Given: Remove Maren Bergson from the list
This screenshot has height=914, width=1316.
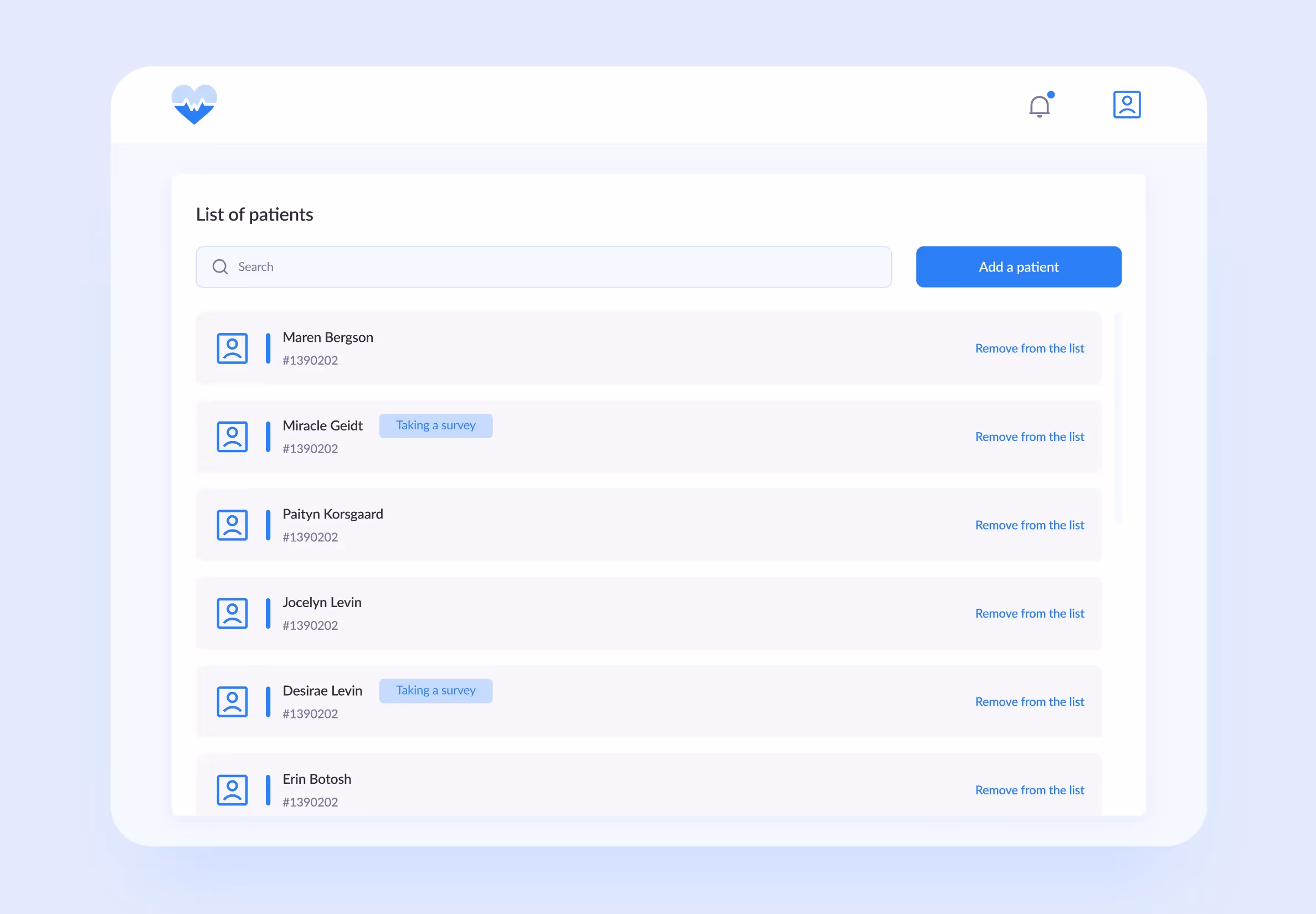Looking at the screenshot, I should click(x=1029, y=348).
